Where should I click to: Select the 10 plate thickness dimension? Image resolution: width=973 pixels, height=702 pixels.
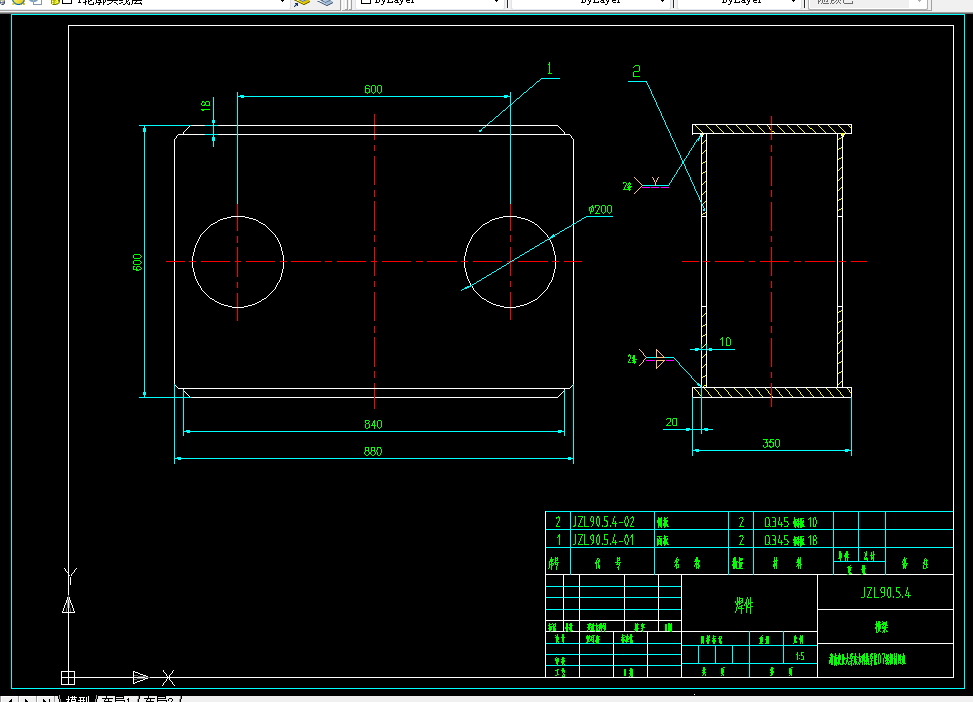coord(725,342)
